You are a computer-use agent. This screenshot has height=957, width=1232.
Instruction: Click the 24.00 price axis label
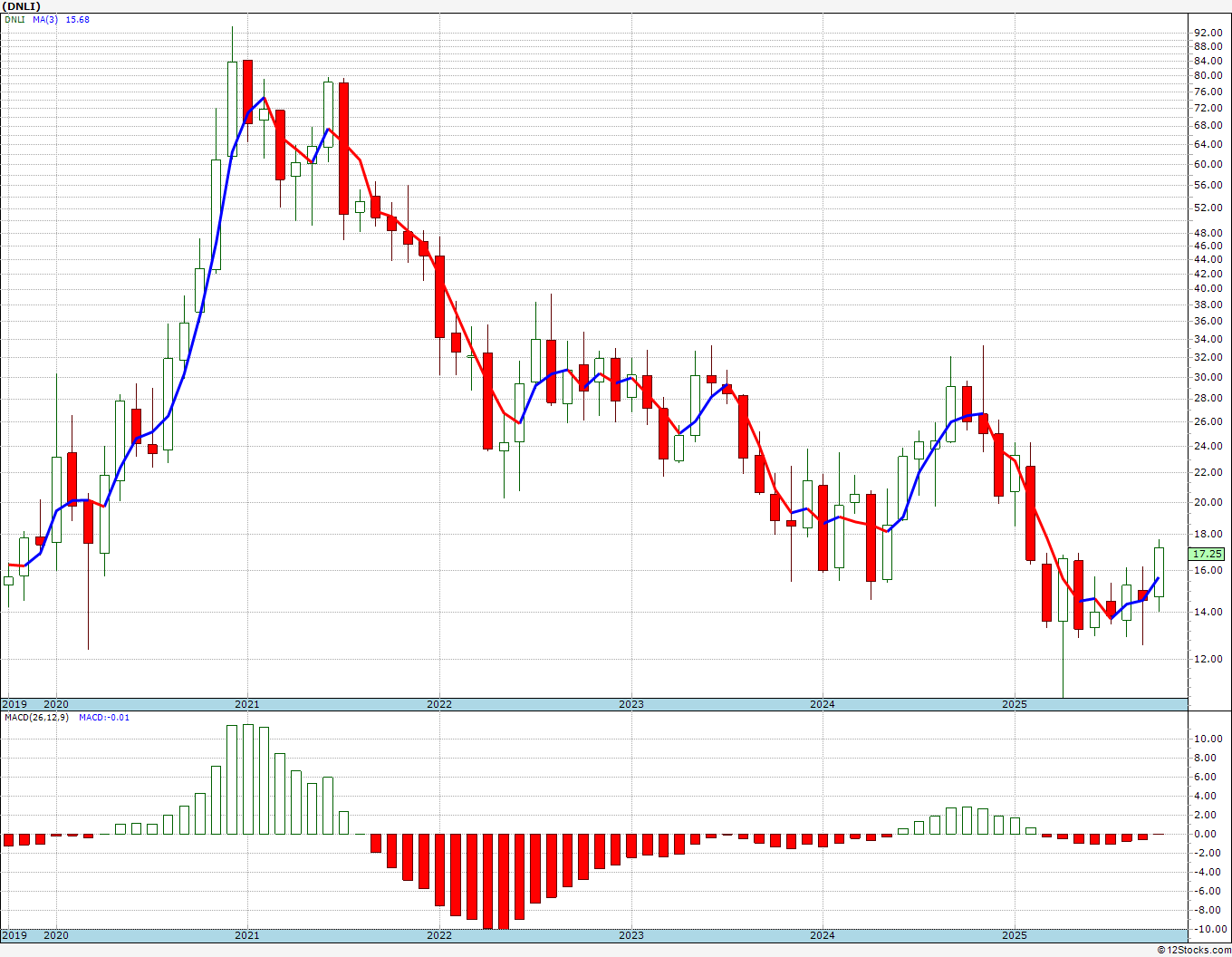tap(1208, 447)
